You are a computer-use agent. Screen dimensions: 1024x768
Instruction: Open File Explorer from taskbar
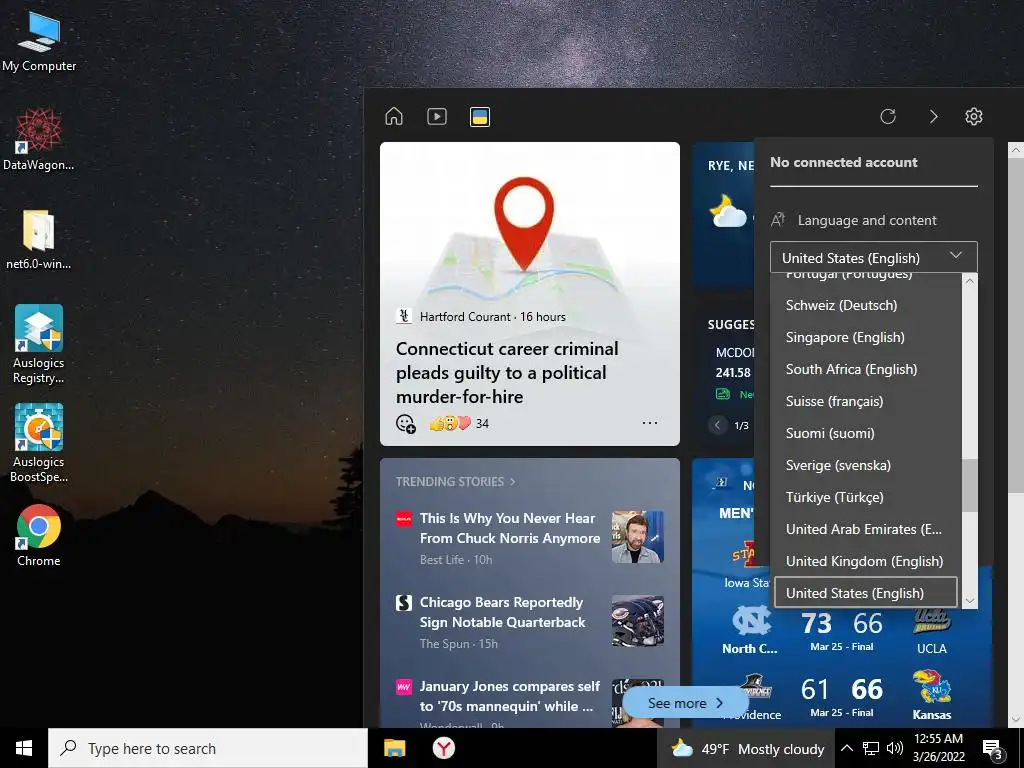click(394, 748)
